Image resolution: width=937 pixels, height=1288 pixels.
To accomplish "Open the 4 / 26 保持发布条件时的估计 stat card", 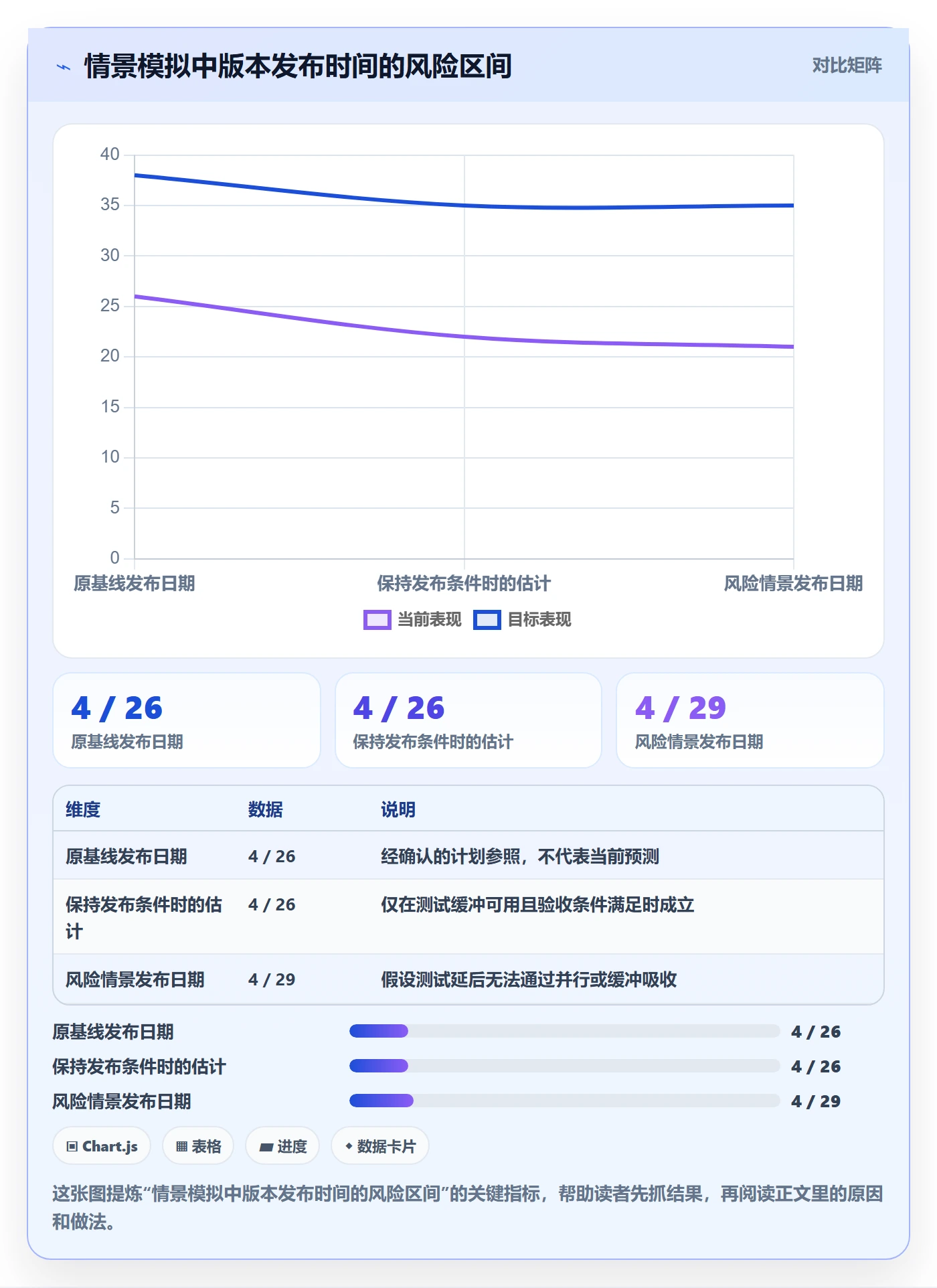I will tap(468, 720).
